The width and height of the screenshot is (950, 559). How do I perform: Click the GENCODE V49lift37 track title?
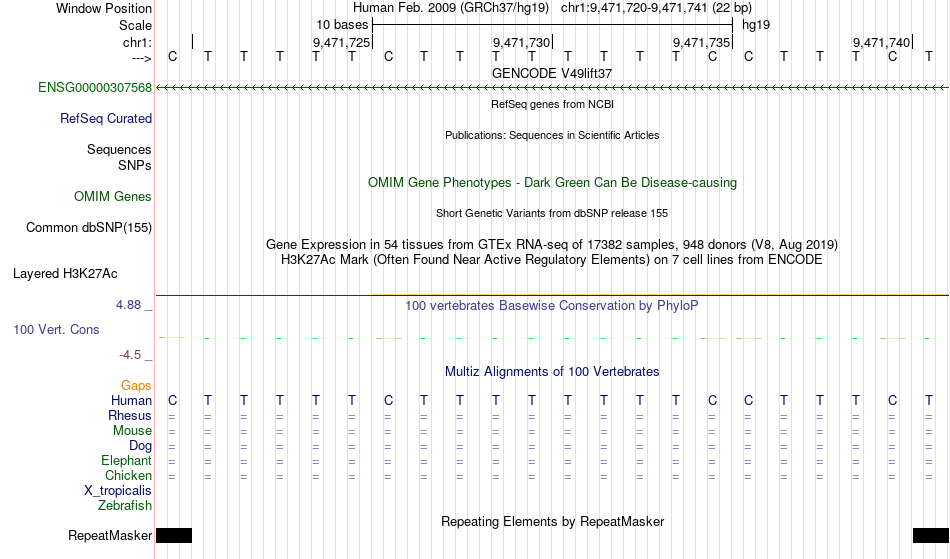click(552, 73)
